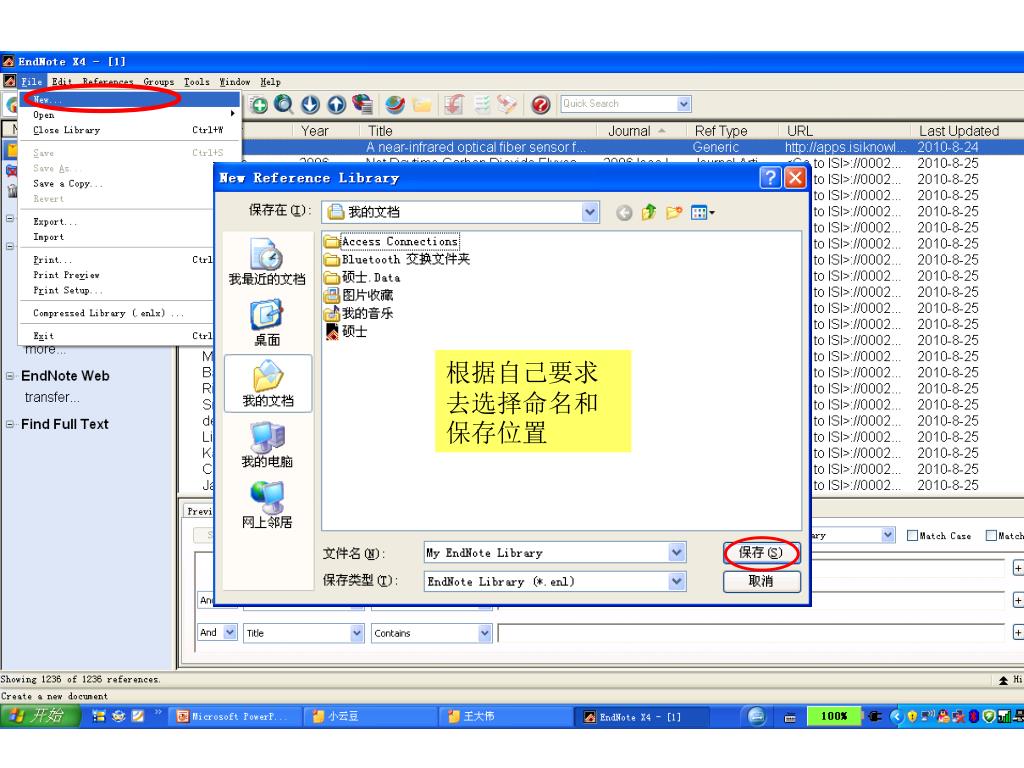Click the 取消 cancel button
This screenshot has width=1024, height=768.
tap(761, 581)
